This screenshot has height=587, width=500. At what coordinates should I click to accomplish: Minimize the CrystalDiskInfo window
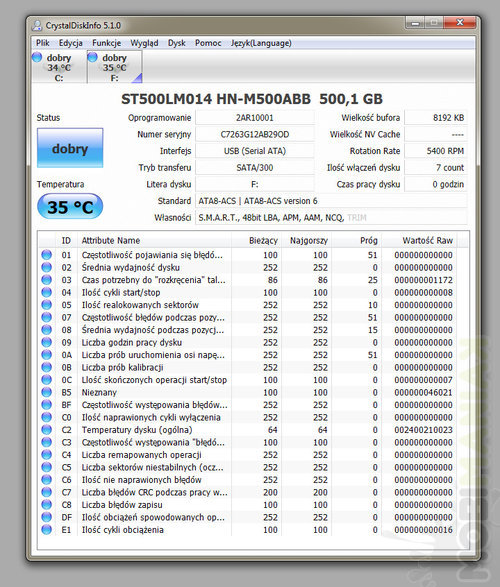pos(415,24)
